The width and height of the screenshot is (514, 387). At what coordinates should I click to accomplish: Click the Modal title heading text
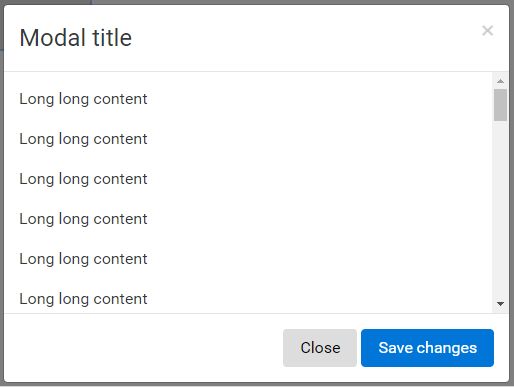(76, 38)
